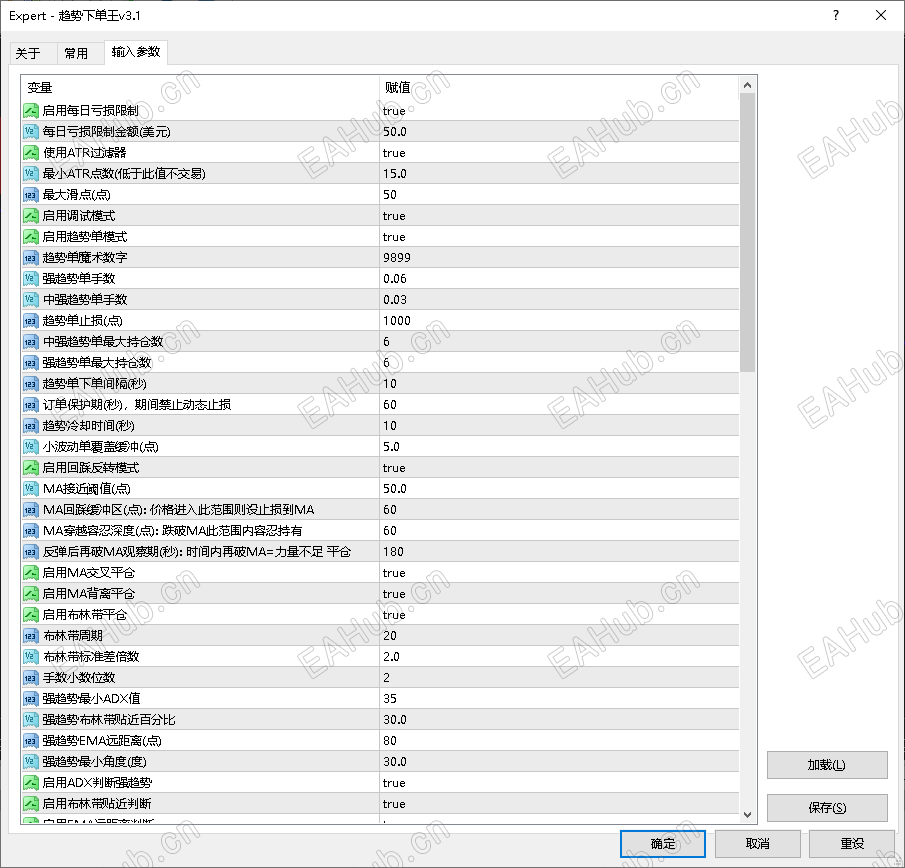Click the icon beside 启用回踩反转模式
The height and width of the screenshot is (868, 905).
pos(31,467)
